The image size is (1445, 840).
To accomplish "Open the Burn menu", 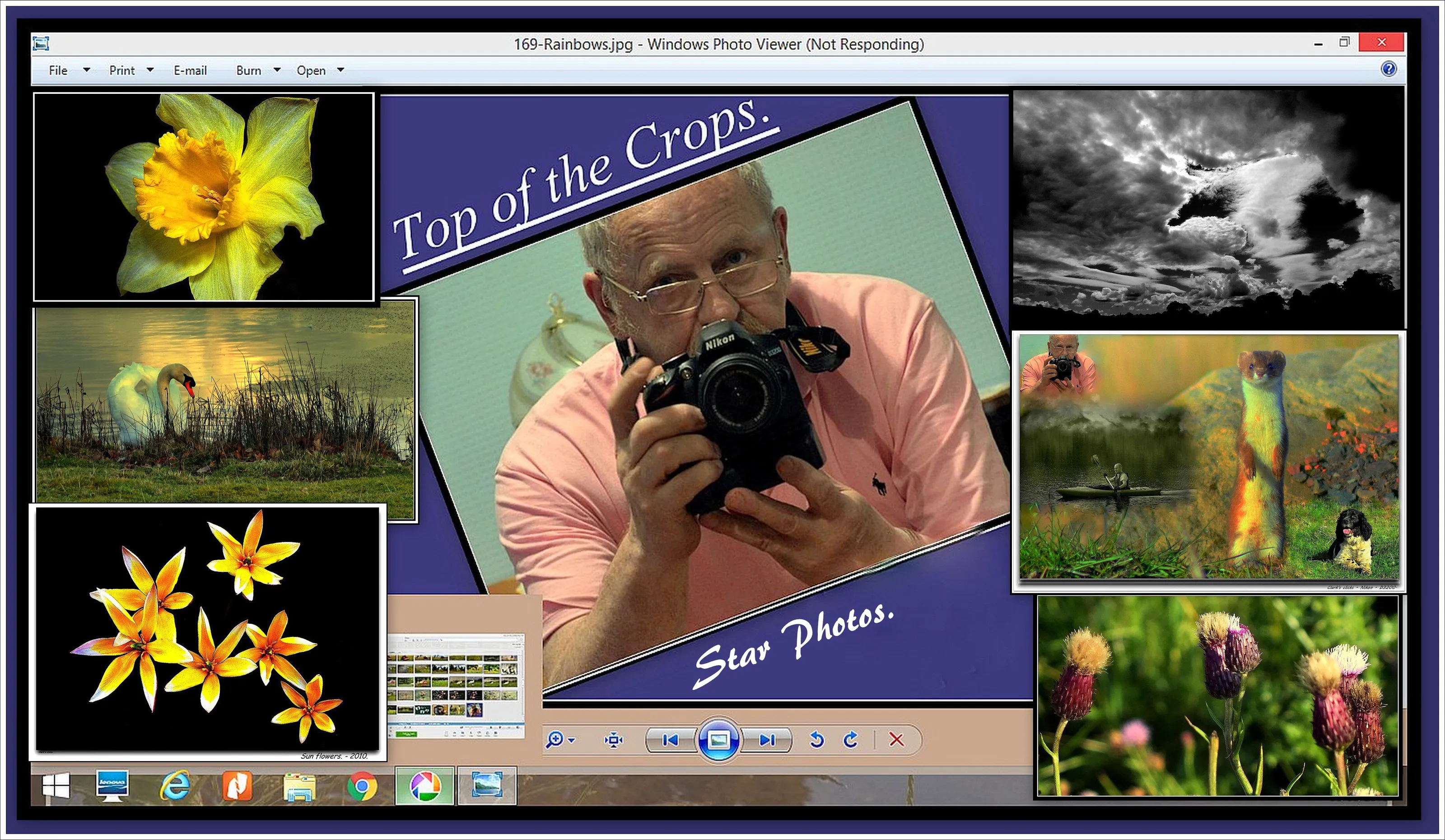I will click(x=248, y=70).
